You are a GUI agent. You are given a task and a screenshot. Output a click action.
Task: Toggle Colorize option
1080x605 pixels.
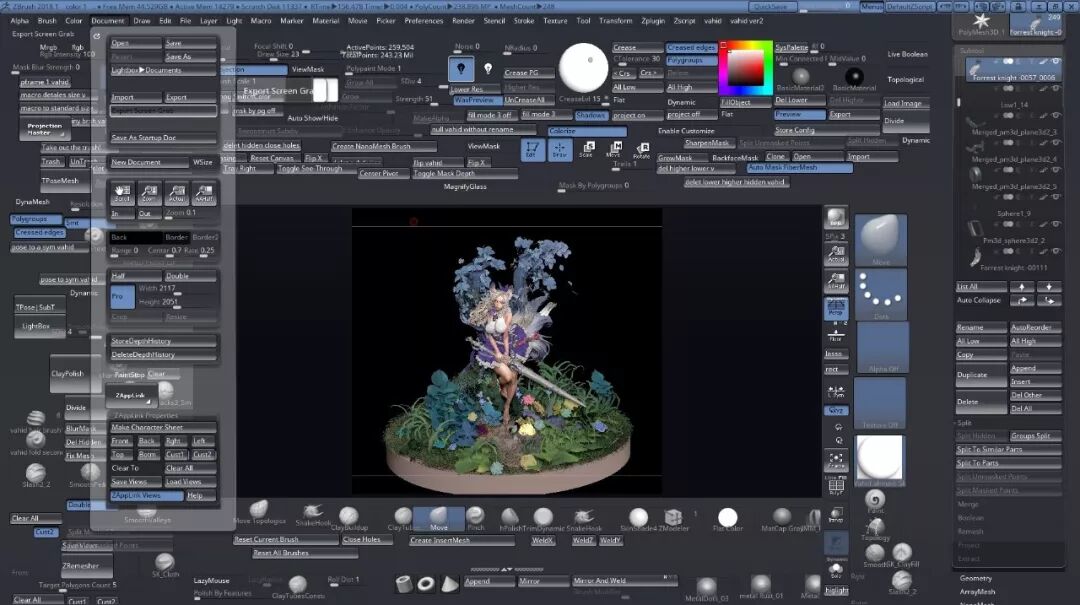tap(587, 131)
